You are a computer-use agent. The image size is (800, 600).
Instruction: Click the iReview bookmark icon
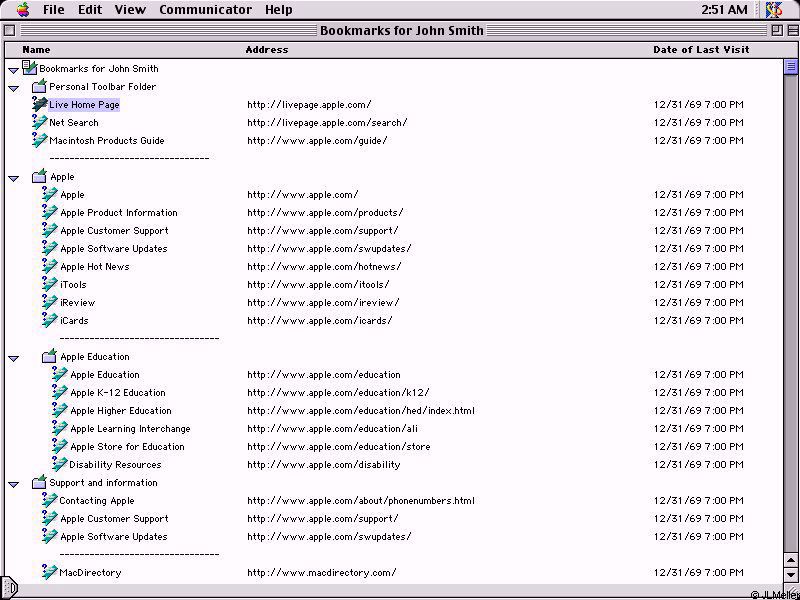tap(49, 302)
